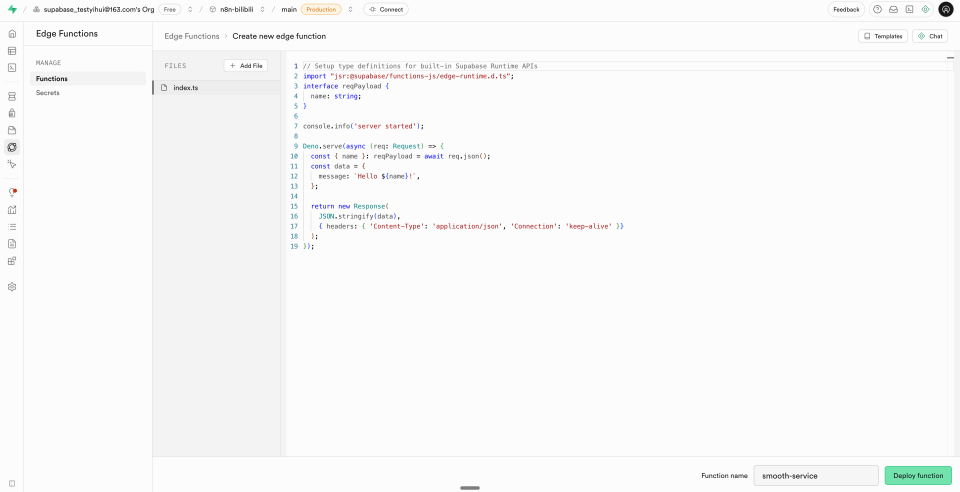Select Secrets in the Manage menu
The image size is (960, 492).
pos(48,93)
